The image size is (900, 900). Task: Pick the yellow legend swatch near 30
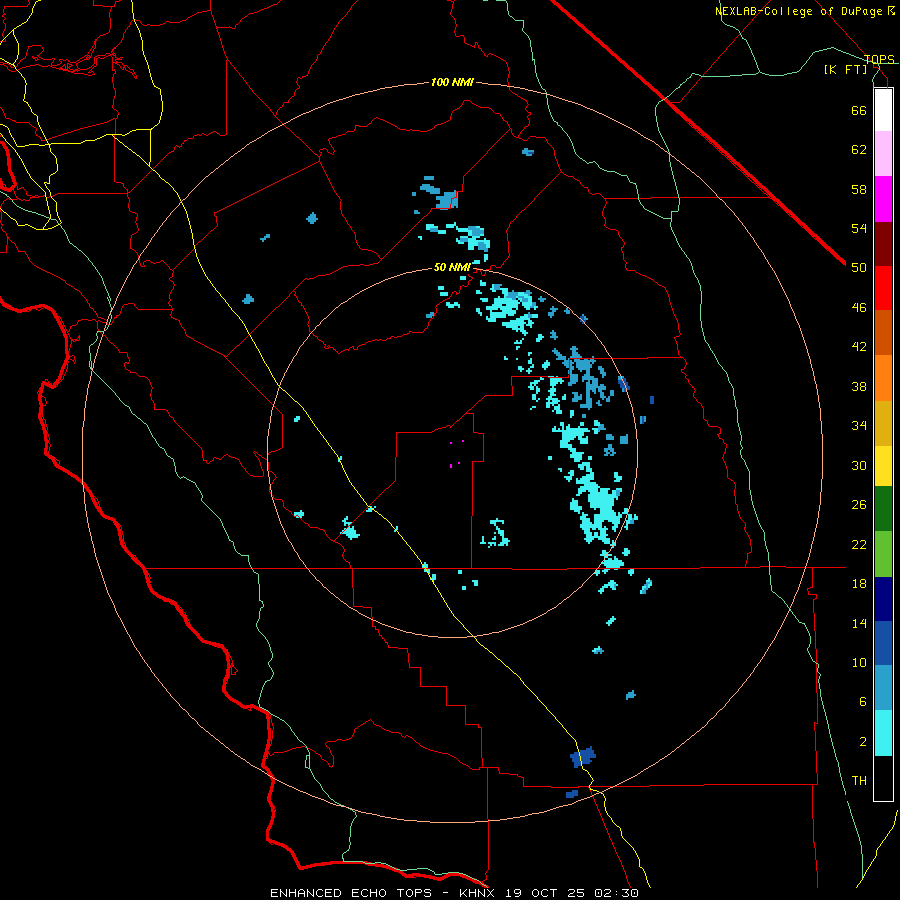pyautogui.click(x=883, y=466)
